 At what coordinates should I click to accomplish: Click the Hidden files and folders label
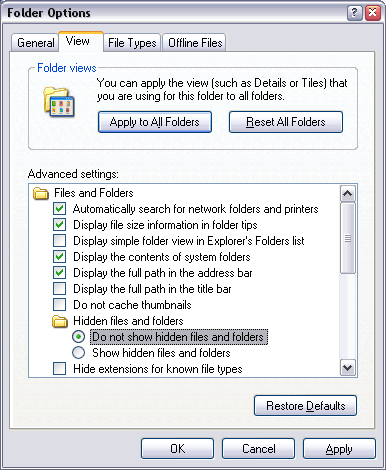pos(128,321)
